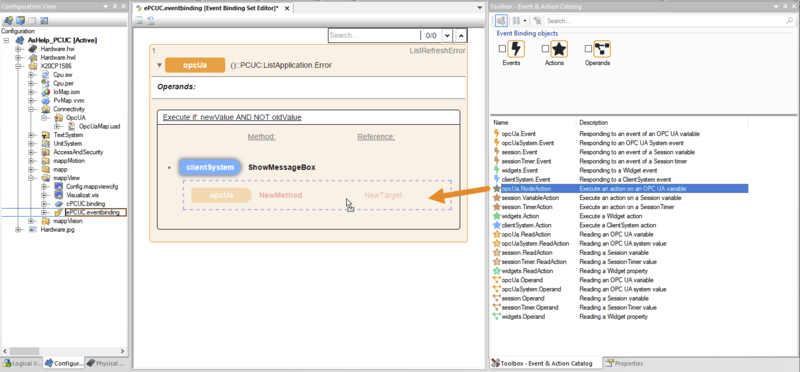This screenshot has height=372, width=800.
Task: Select the opcUa.NodeAction catalog row
Action: coord(620,189)
